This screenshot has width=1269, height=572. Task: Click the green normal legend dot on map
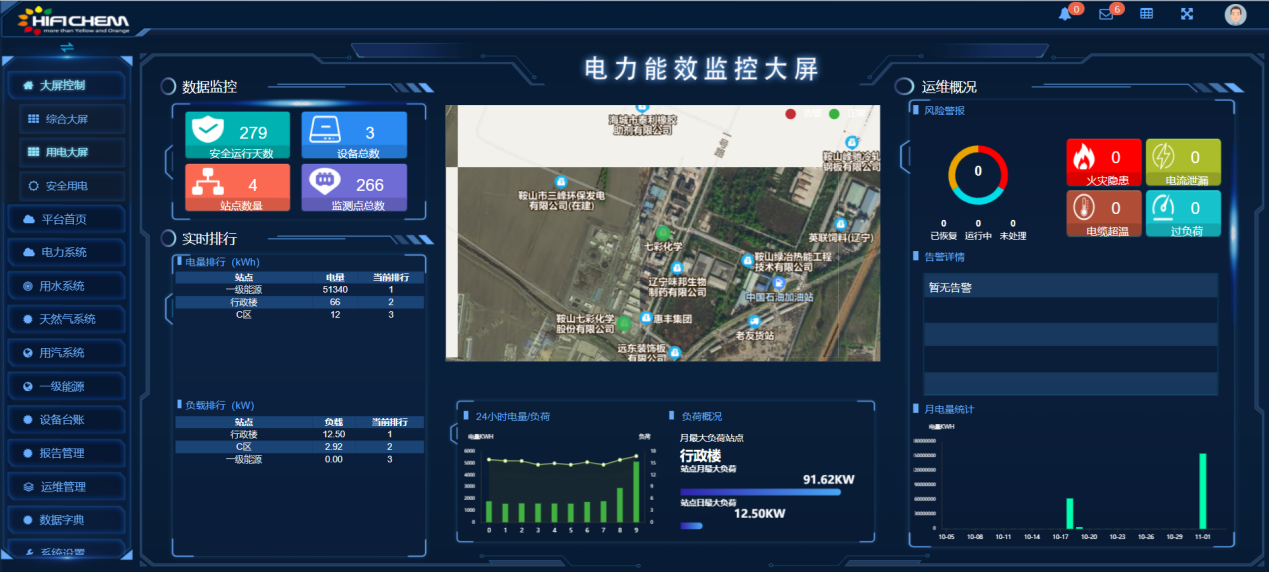(x=834, y=114)
